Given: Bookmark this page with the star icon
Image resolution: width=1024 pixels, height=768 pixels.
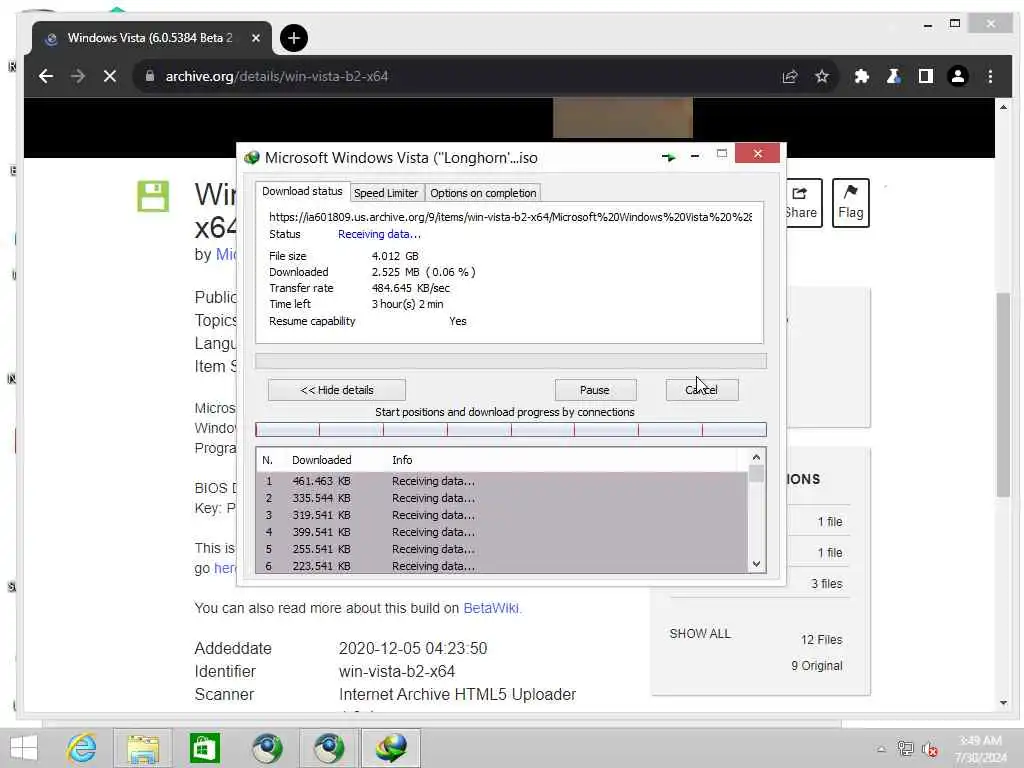Looking at the screenshot, I should tap(822, 76).
